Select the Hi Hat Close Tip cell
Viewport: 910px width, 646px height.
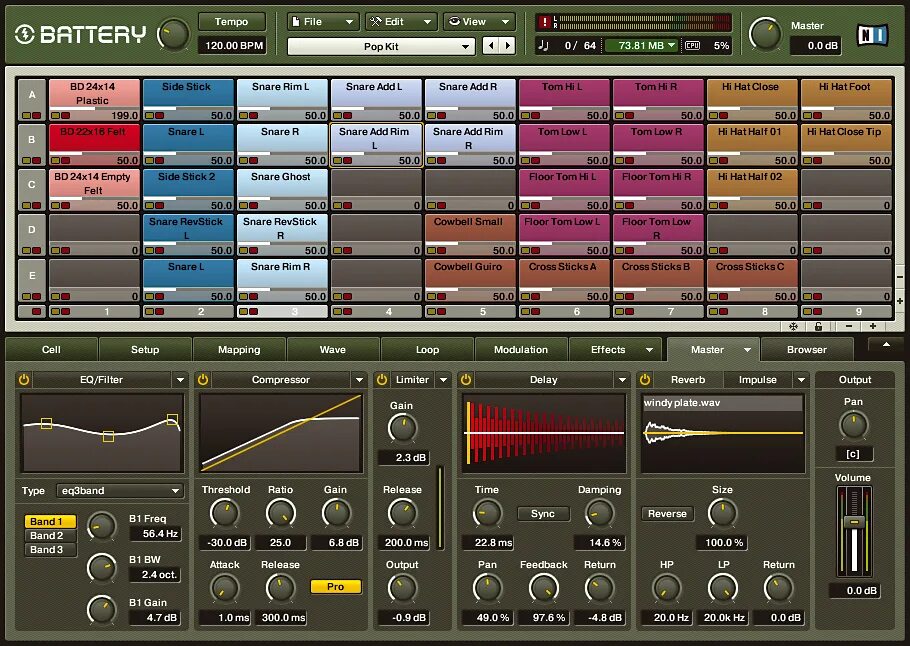[x=846, y=145]
